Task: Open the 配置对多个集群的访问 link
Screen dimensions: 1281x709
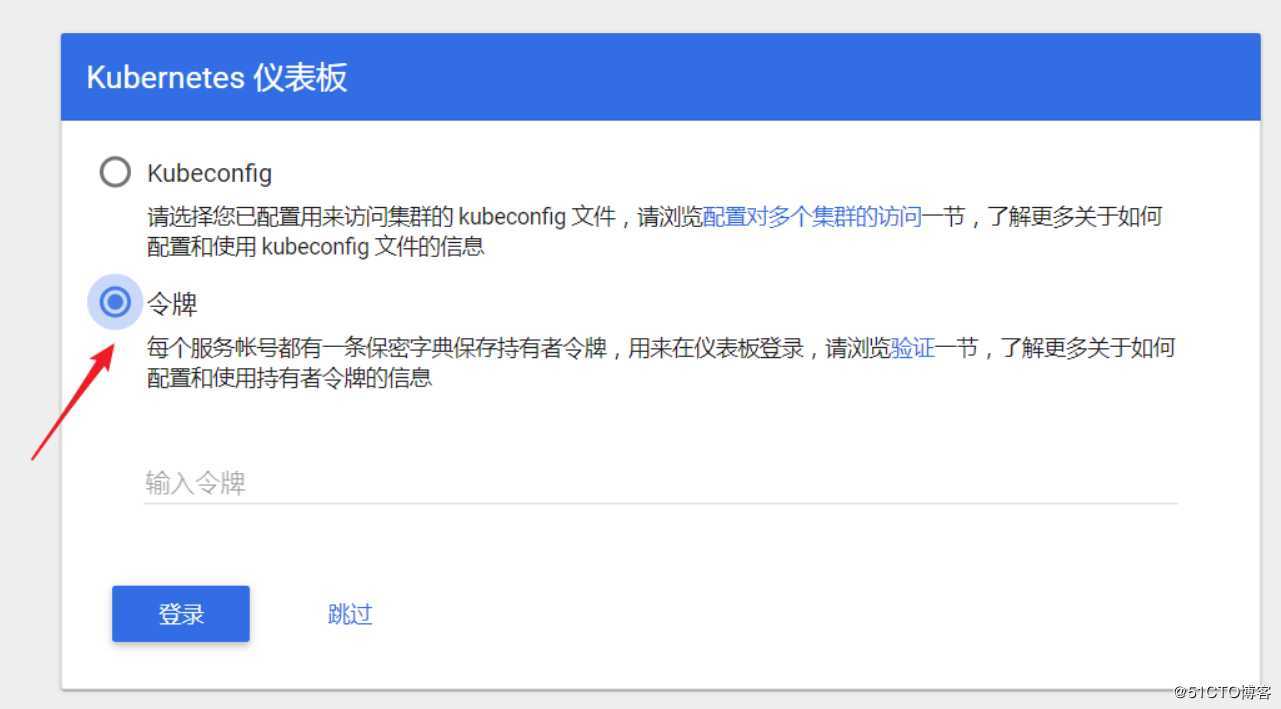Action: (812, 217)
